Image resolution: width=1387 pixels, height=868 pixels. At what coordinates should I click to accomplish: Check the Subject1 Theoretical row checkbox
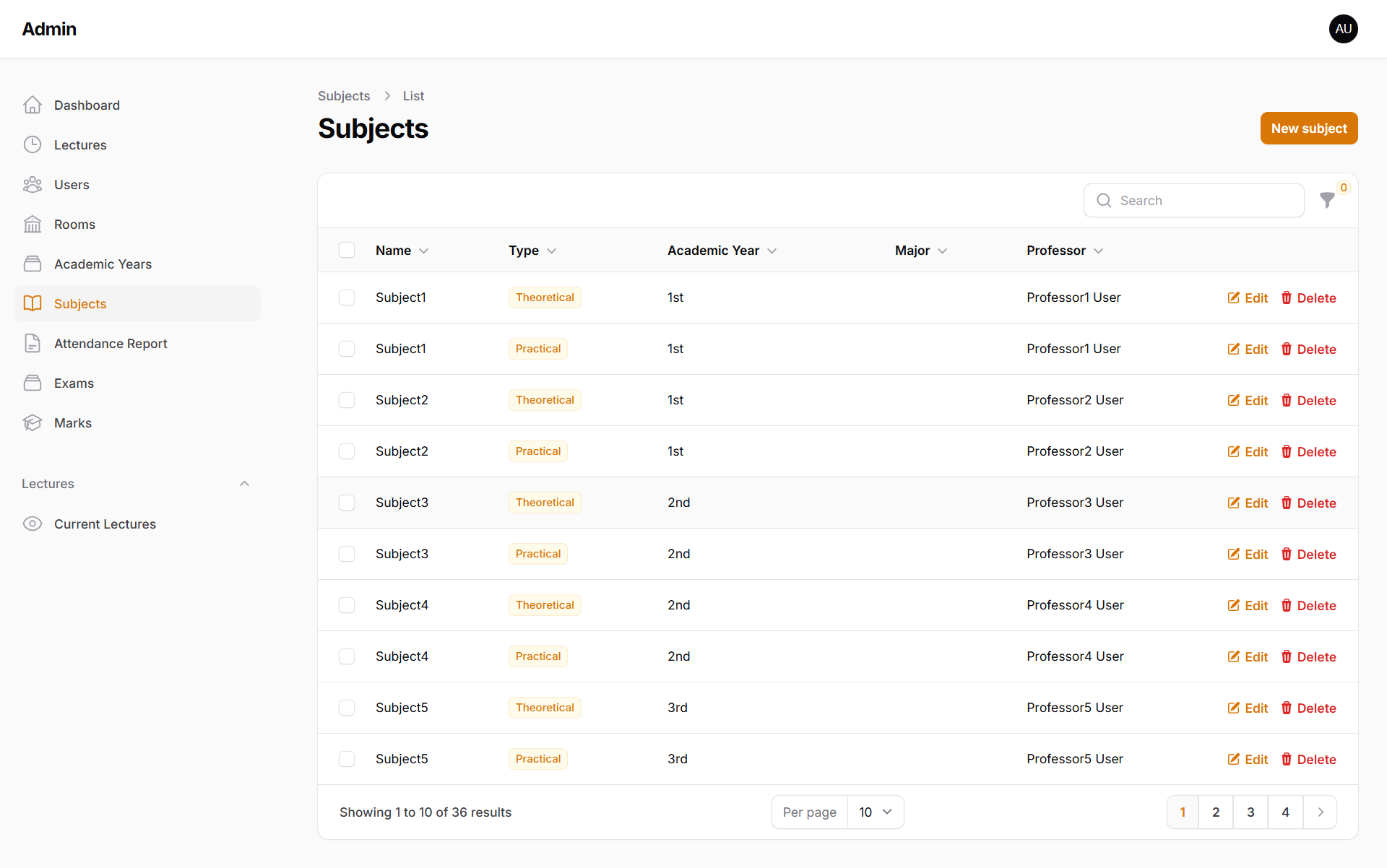tap(347, 298)
